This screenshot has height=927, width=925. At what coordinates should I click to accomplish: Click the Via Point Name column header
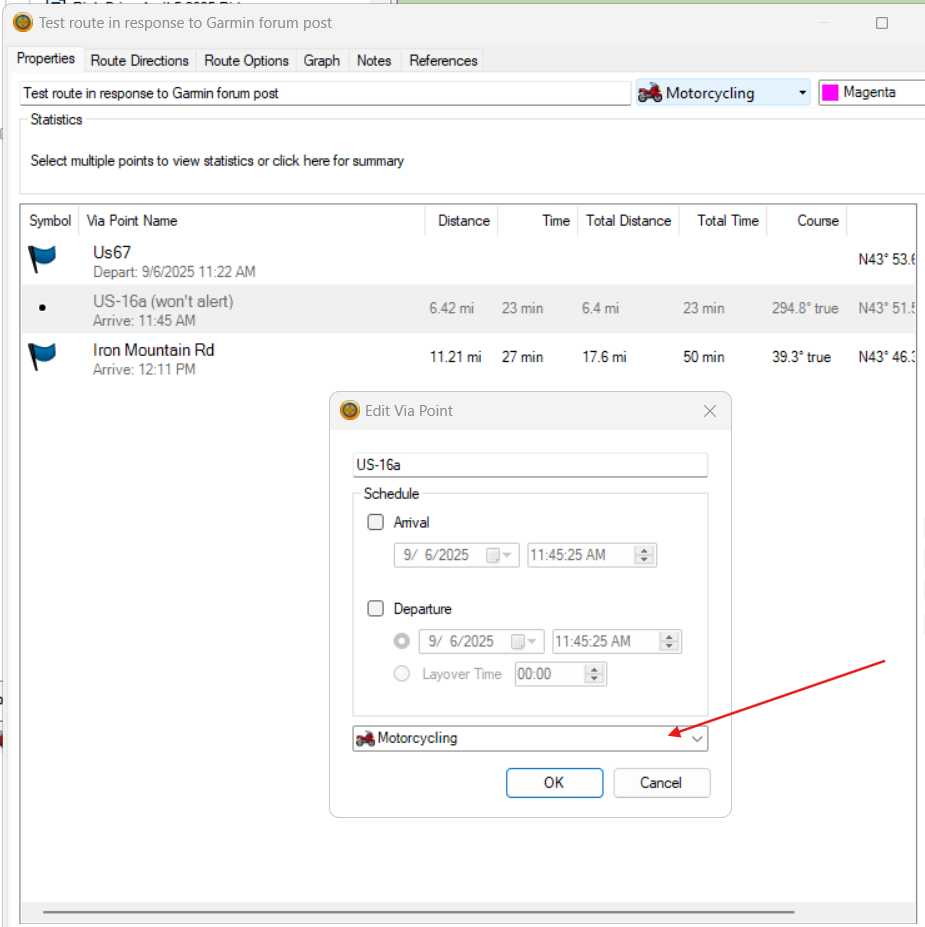[252, 221]
